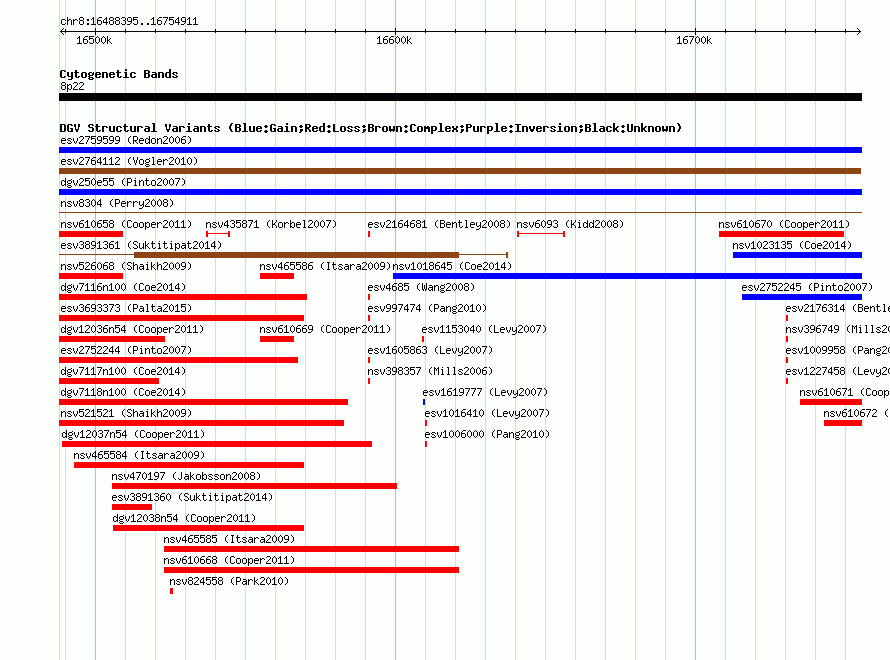The image size is (890, 660).
Task: Click the esv3693373 (Palta2015) label
Action: (x=126, y=308)
